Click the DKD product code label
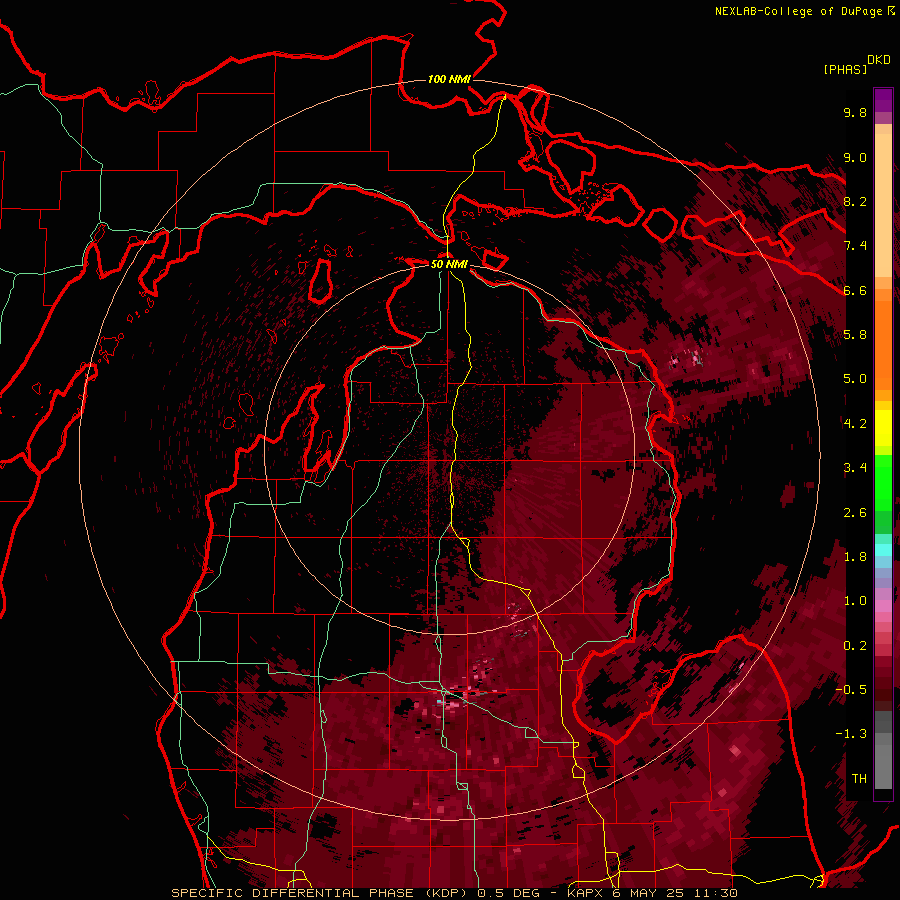900x900 pixels. pos(879,60)
